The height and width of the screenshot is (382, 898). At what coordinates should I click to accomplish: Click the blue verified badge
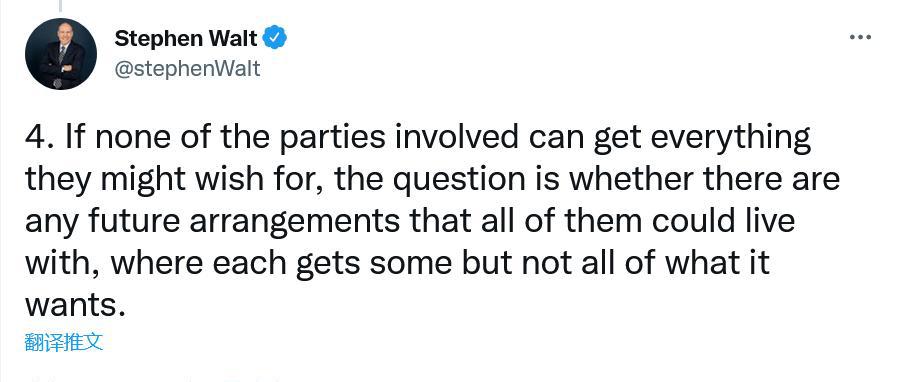[275, 38]
